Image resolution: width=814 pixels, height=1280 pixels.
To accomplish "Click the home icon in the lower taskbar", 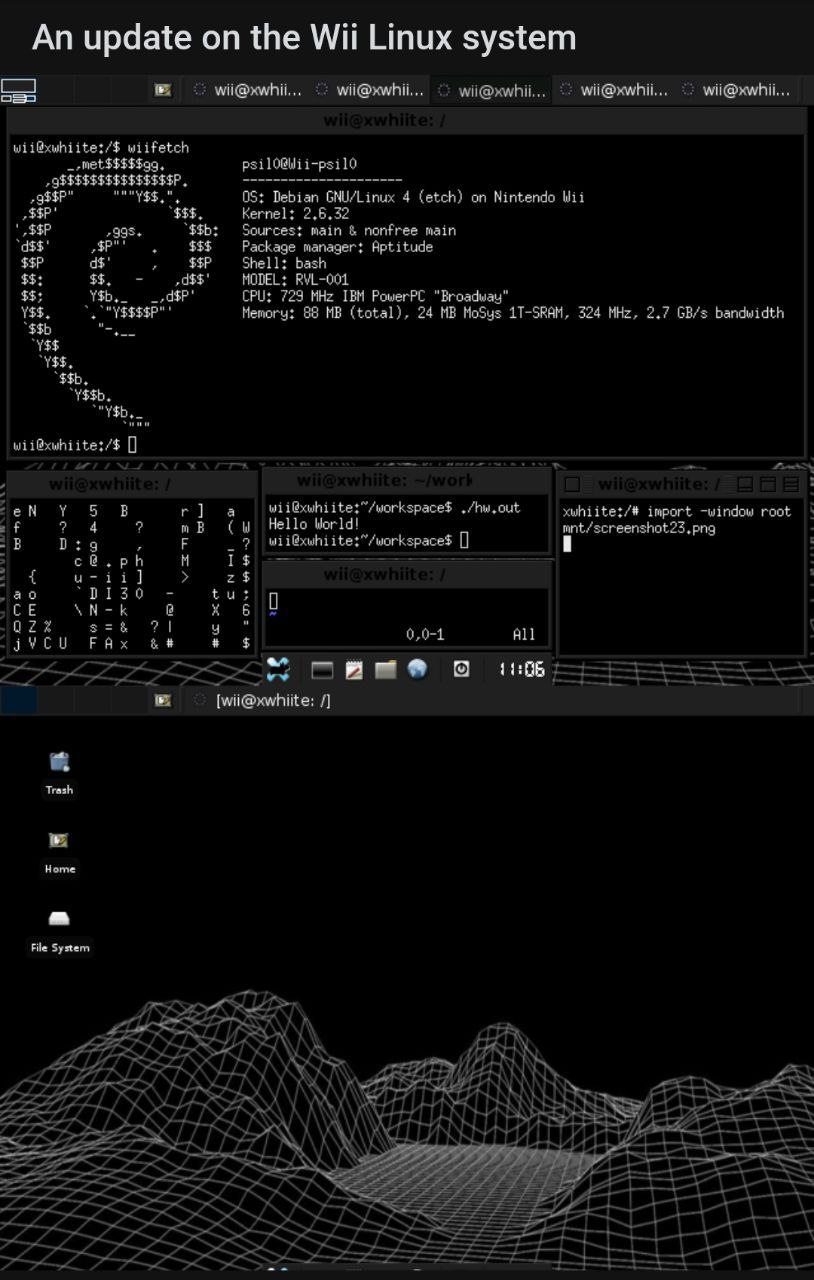I will 163,700.
